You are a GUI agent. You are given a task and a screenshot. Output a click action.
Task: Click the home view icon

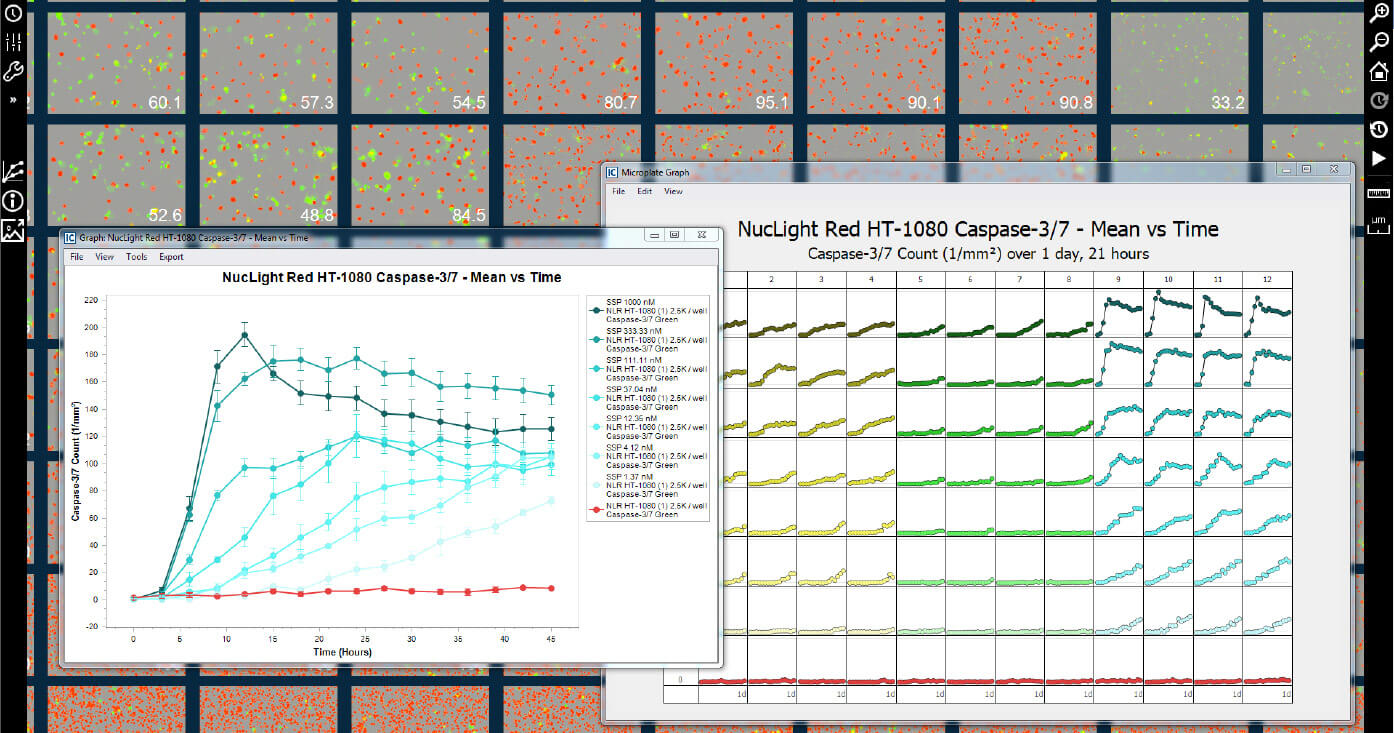[x=1379, y=71]
